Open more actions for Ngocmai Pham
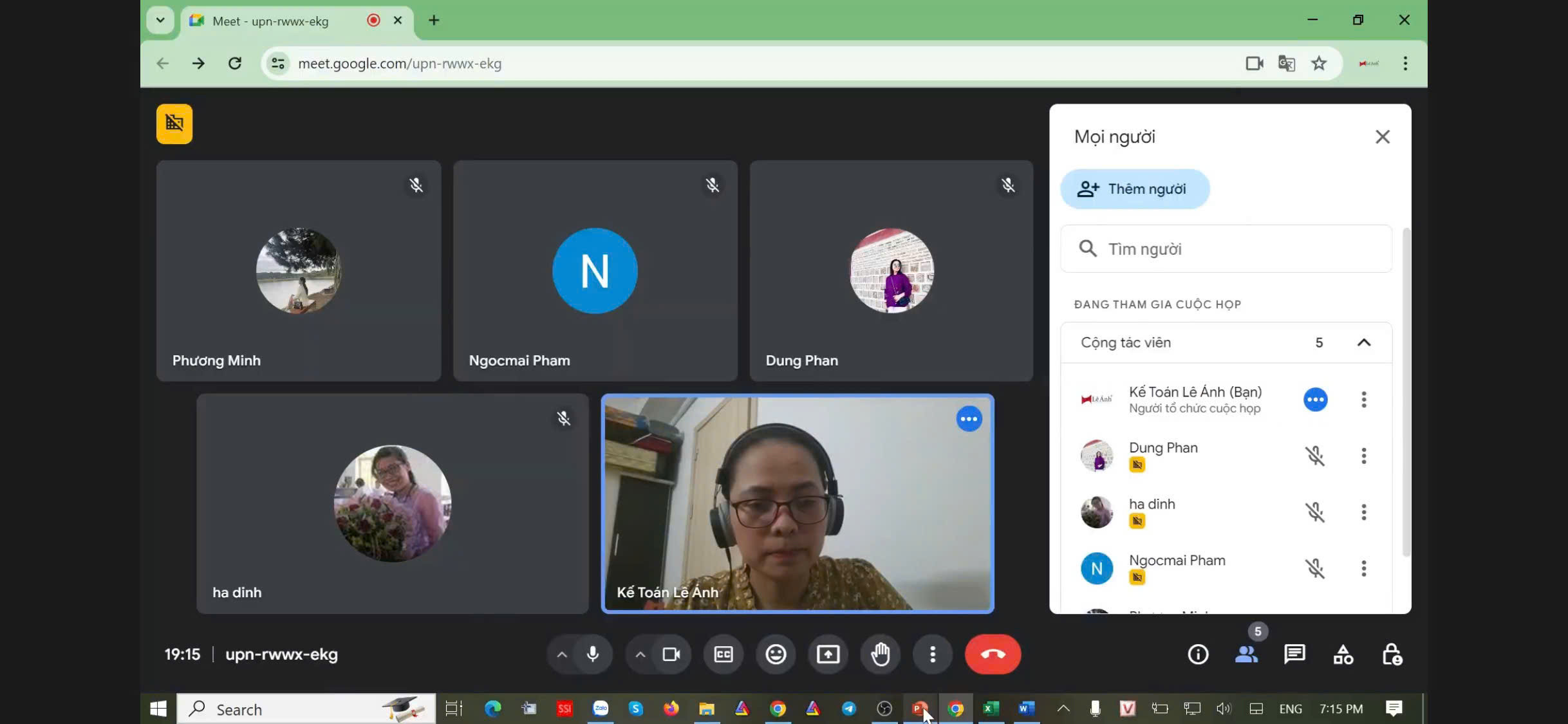Viewport: 1568px width, 724px height. (x=1364, y=568)
